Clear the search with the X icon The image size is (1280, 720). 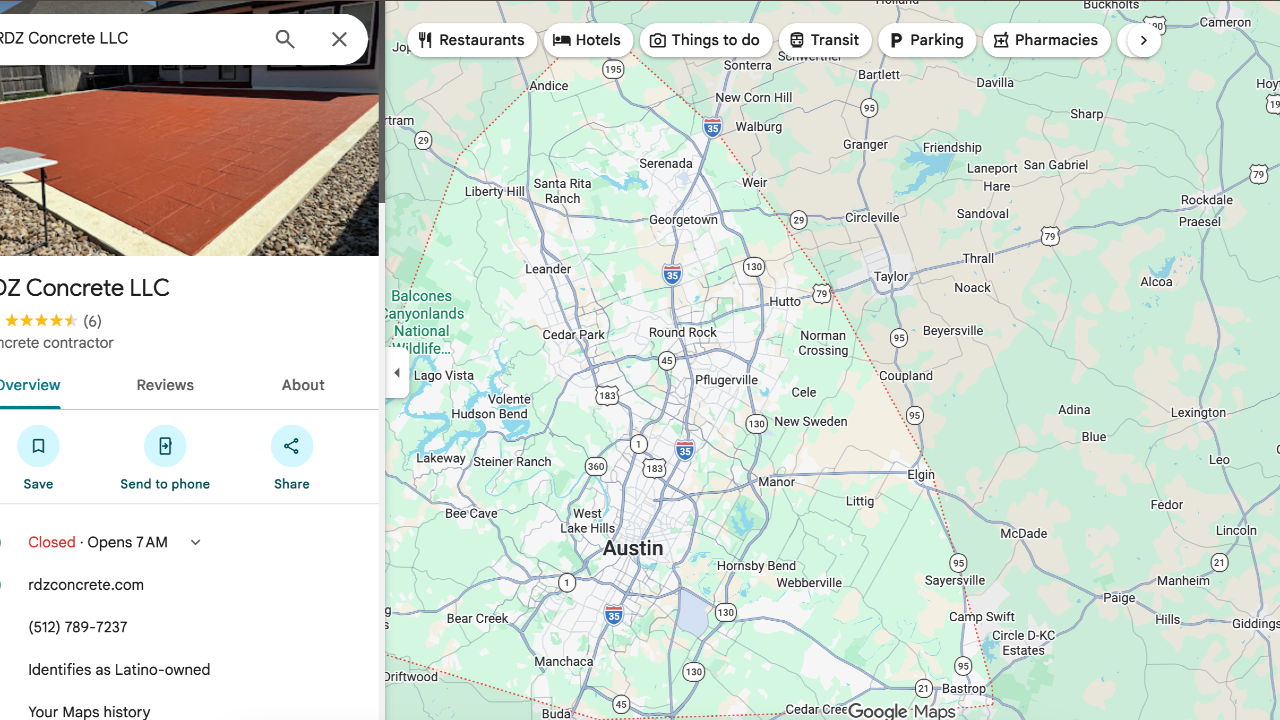(339, 39)
